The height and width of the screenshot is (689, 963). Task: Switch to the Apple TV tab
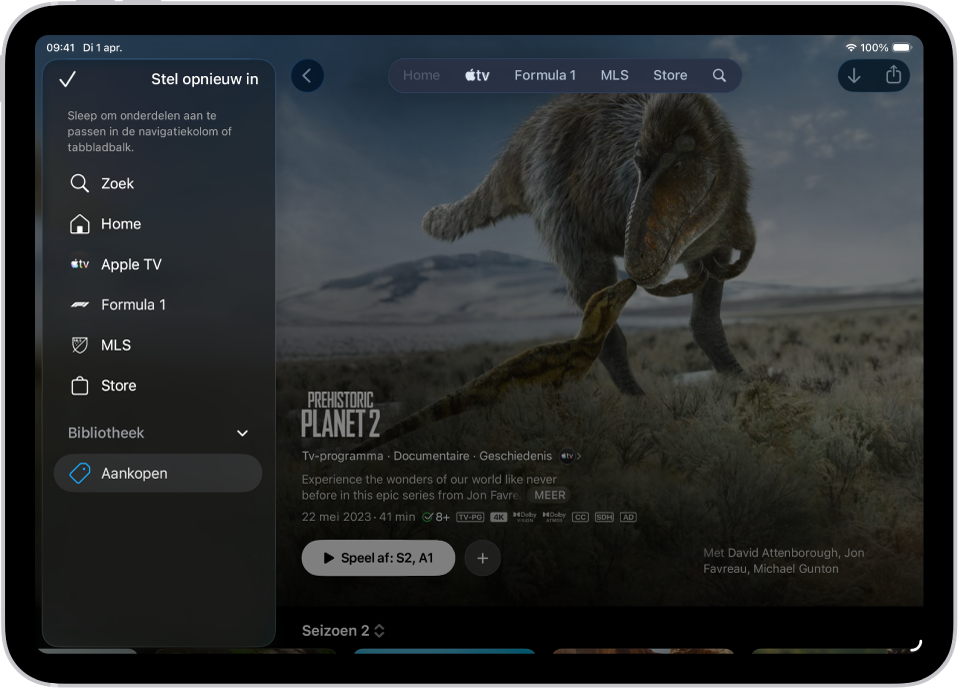tap(477, 76)
